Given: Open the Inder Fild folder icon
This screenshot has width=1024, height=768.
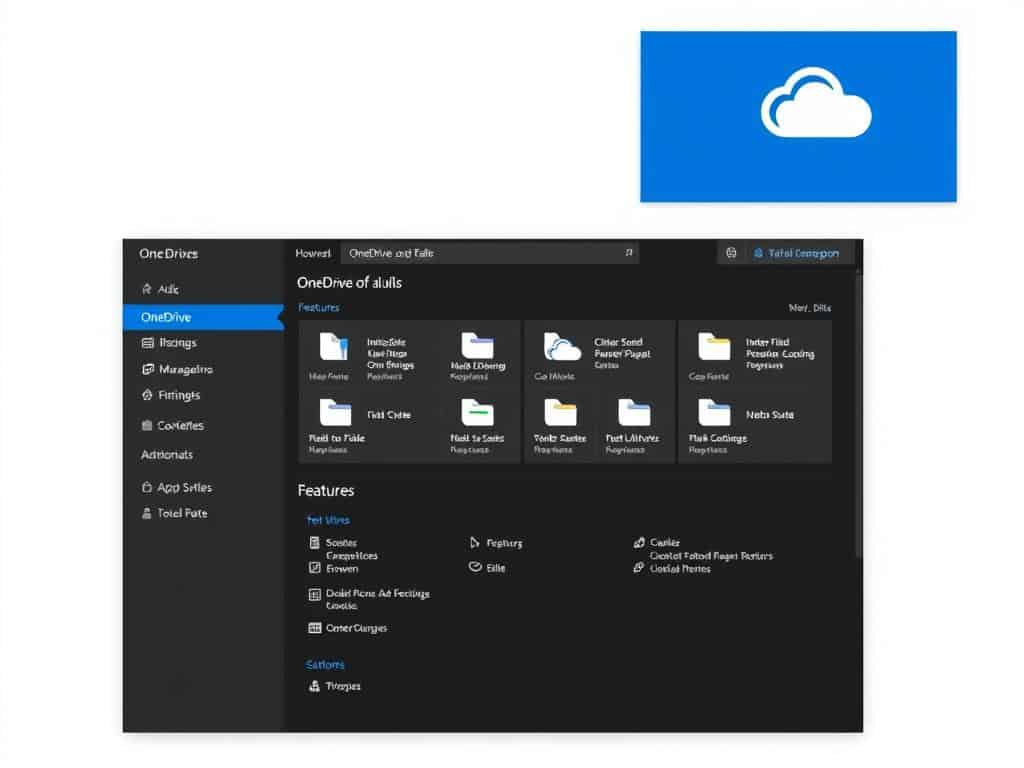Looking at the screenshot, I should click(x=714, y=346).
